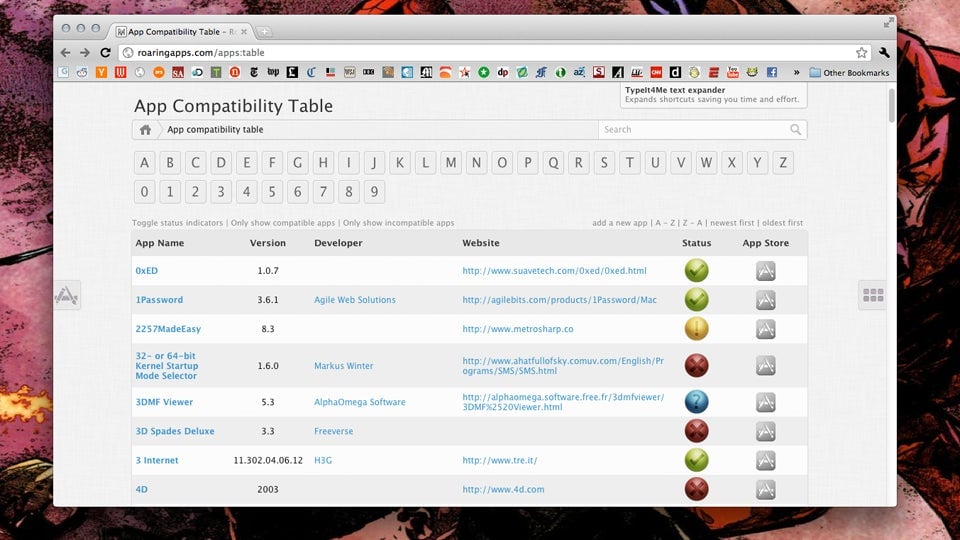The width and height of the screenshot is (960, 540).
Task: Open the Agile Web Solutions developer link
Action: point(354,300)
